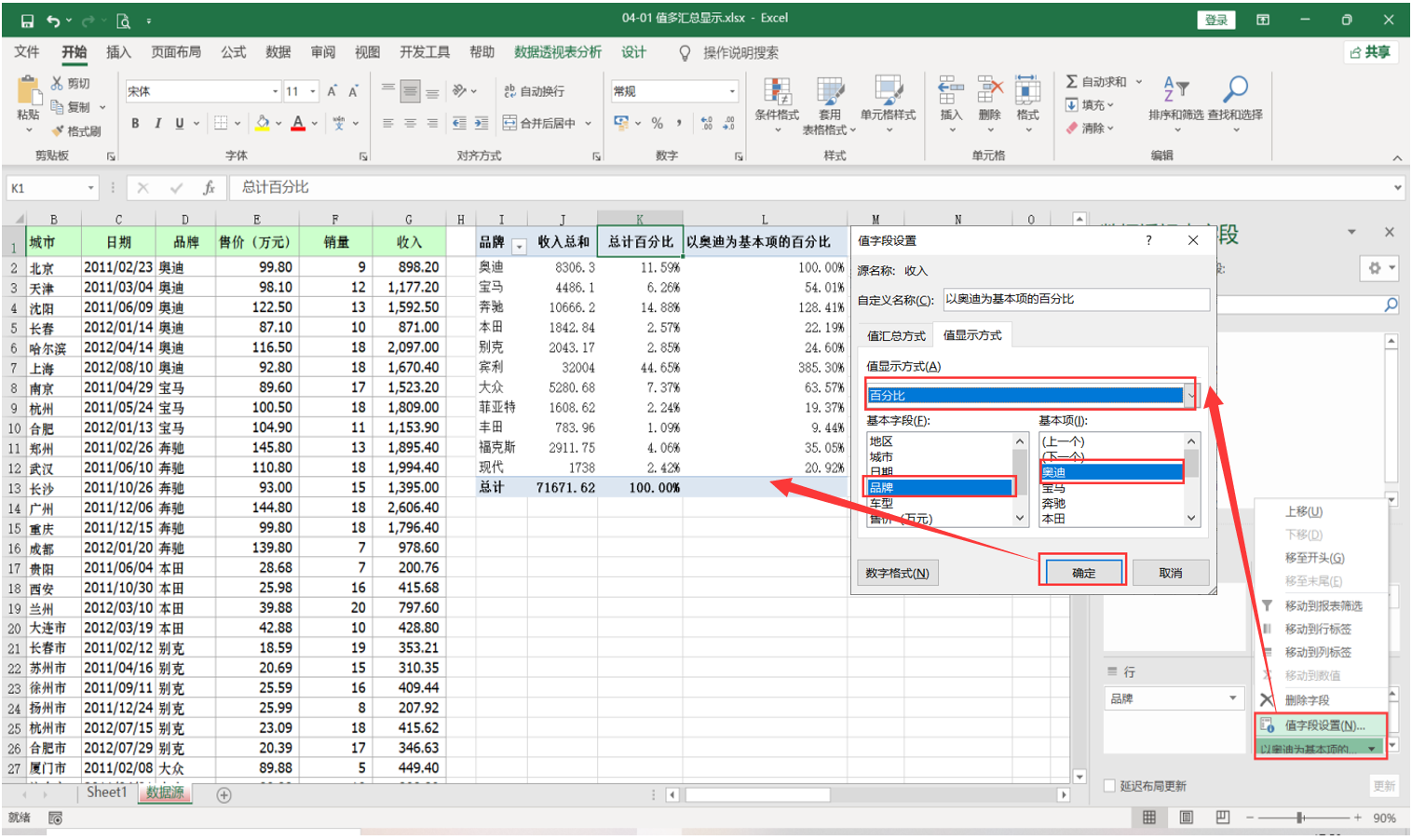Click the Font Color A icon
The image size is (1412, 840).
[x=298, y=123]
